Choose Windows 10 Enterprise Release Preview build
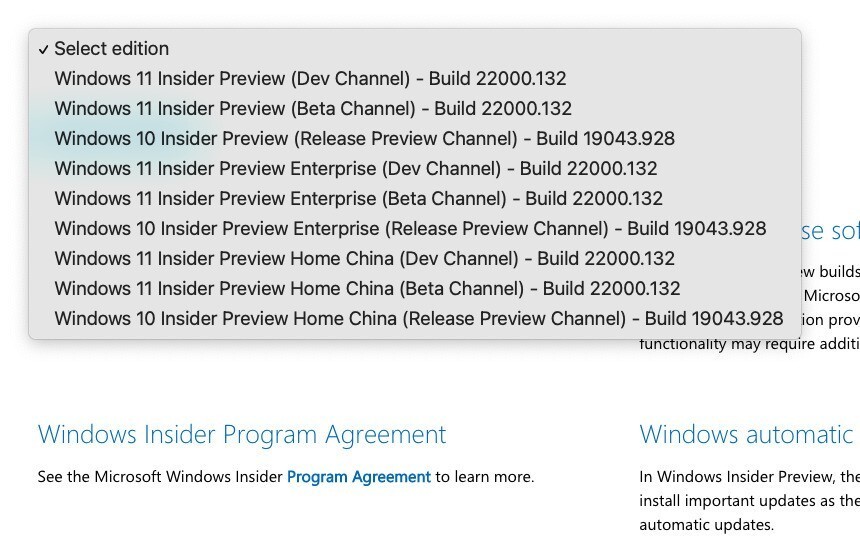Viewport: 860px width, 560px height. pyautogui.click(x=410, y=229)
